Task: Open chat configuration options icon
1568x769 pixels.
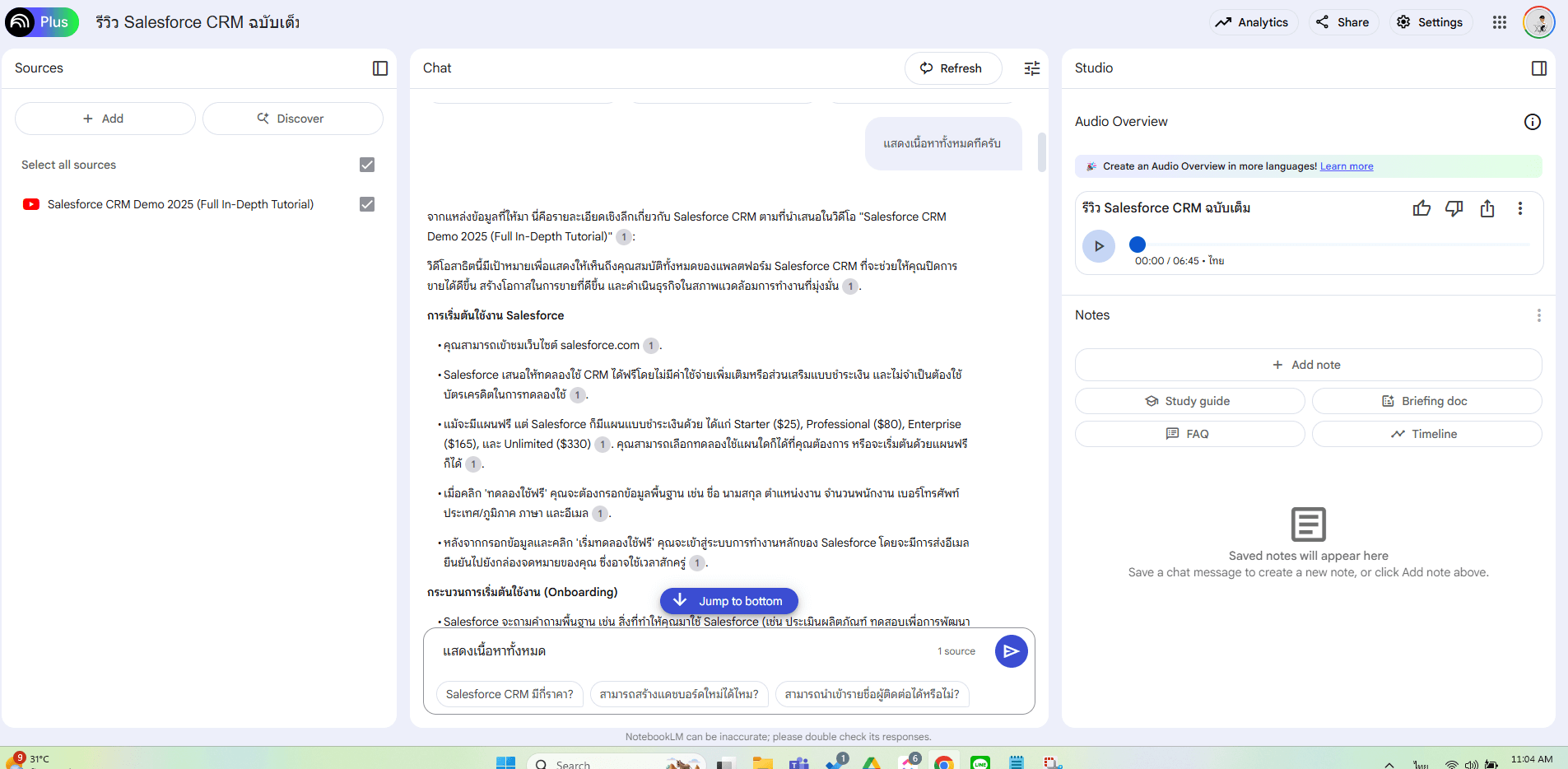Action: 1032,68
